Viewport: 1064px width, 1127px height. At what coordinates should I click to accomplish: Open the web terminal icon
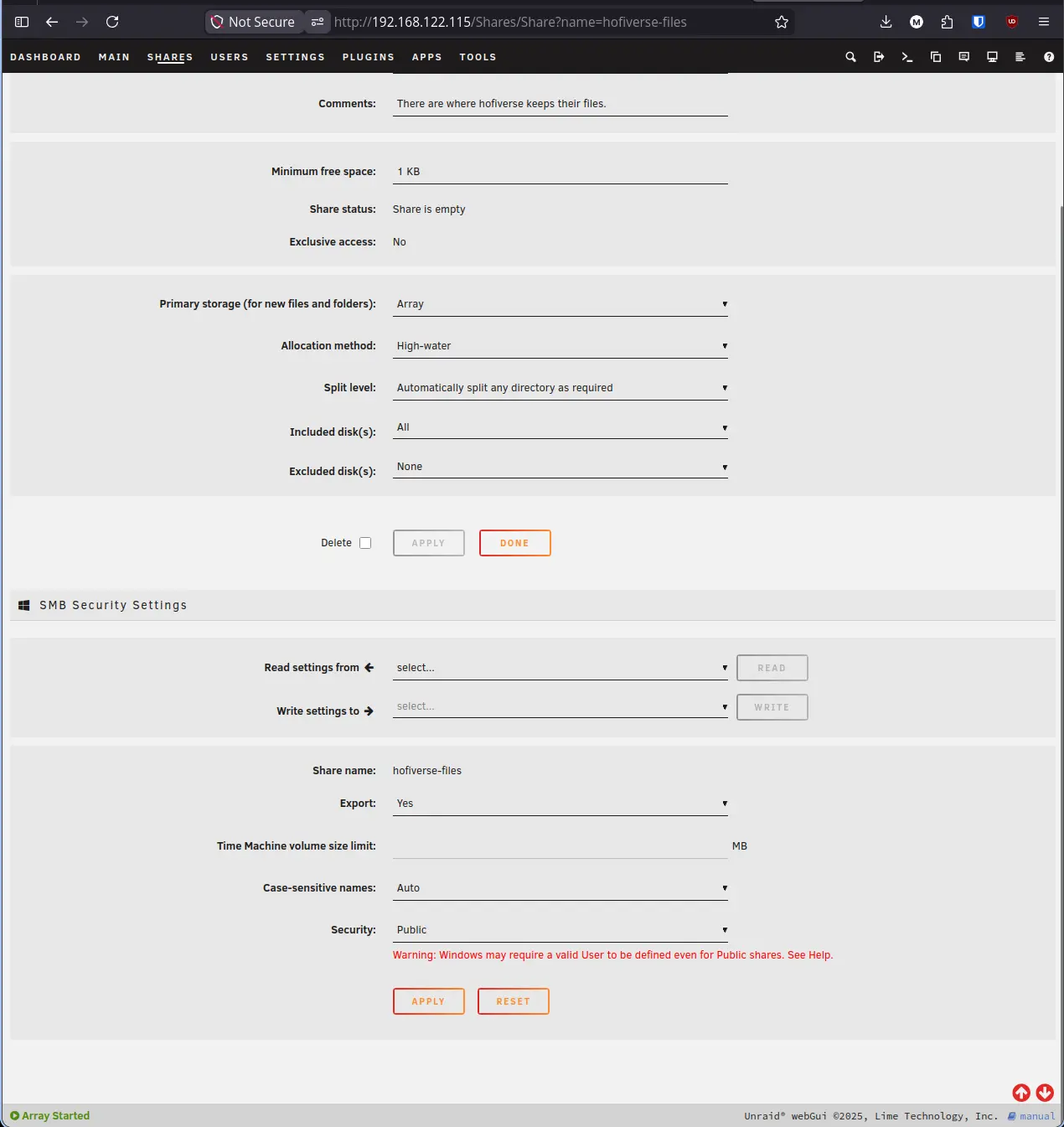pyautogui.click(x=907, y=57)
